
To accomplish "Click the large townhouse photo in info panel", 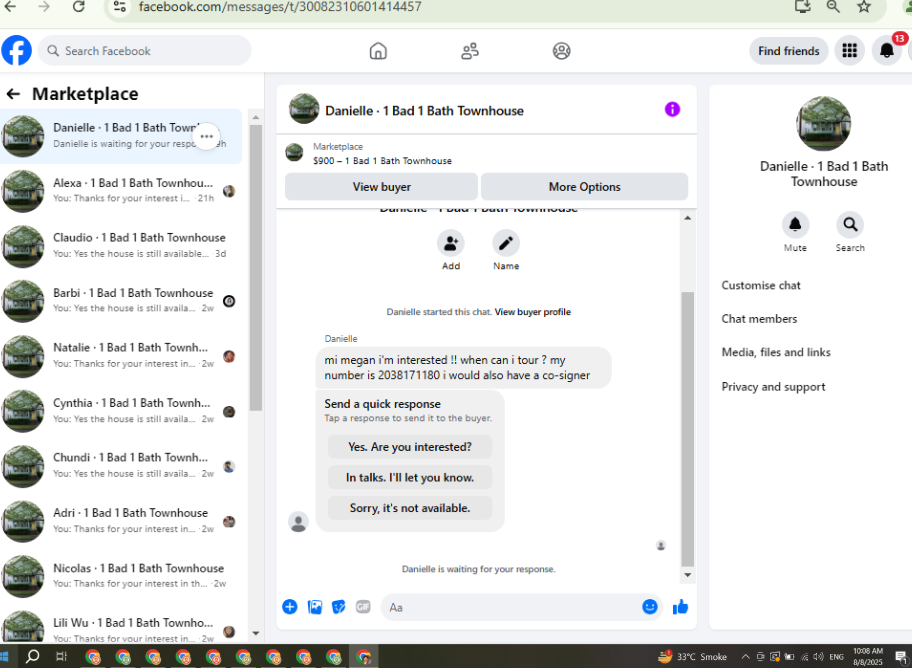I will tap(823, 123).
